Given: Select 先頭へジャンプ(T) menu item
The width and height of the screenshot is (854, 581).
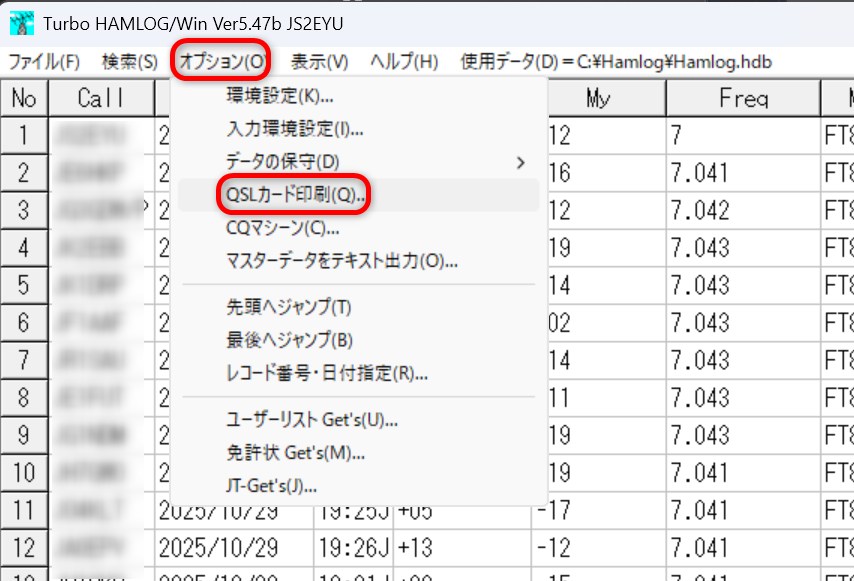Looking at the screenshot, I should tap(288, 306).
